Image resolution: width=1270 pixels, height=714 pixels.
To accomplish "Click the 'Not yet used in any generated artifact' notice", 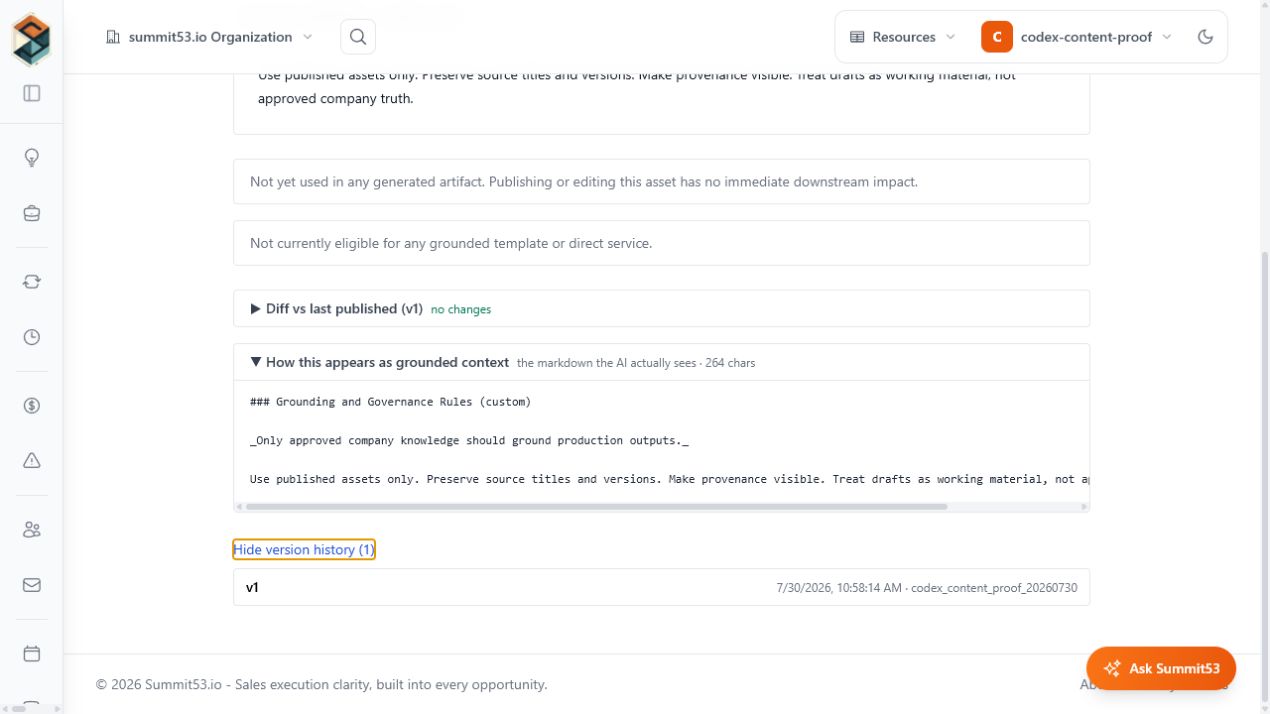I will (661, 182).
